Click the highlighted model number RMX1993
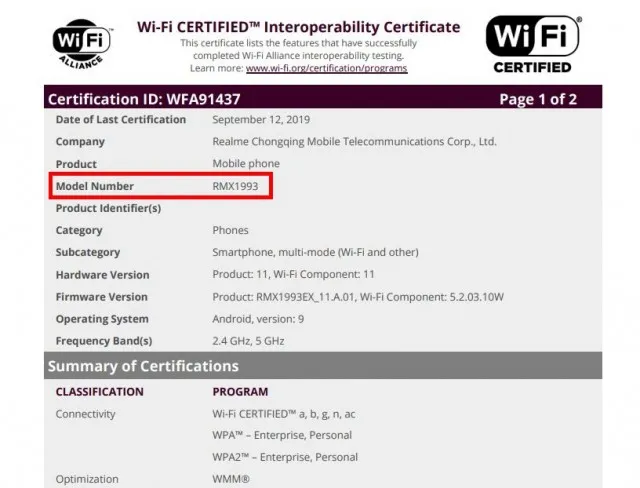 [x=239, y=186]
